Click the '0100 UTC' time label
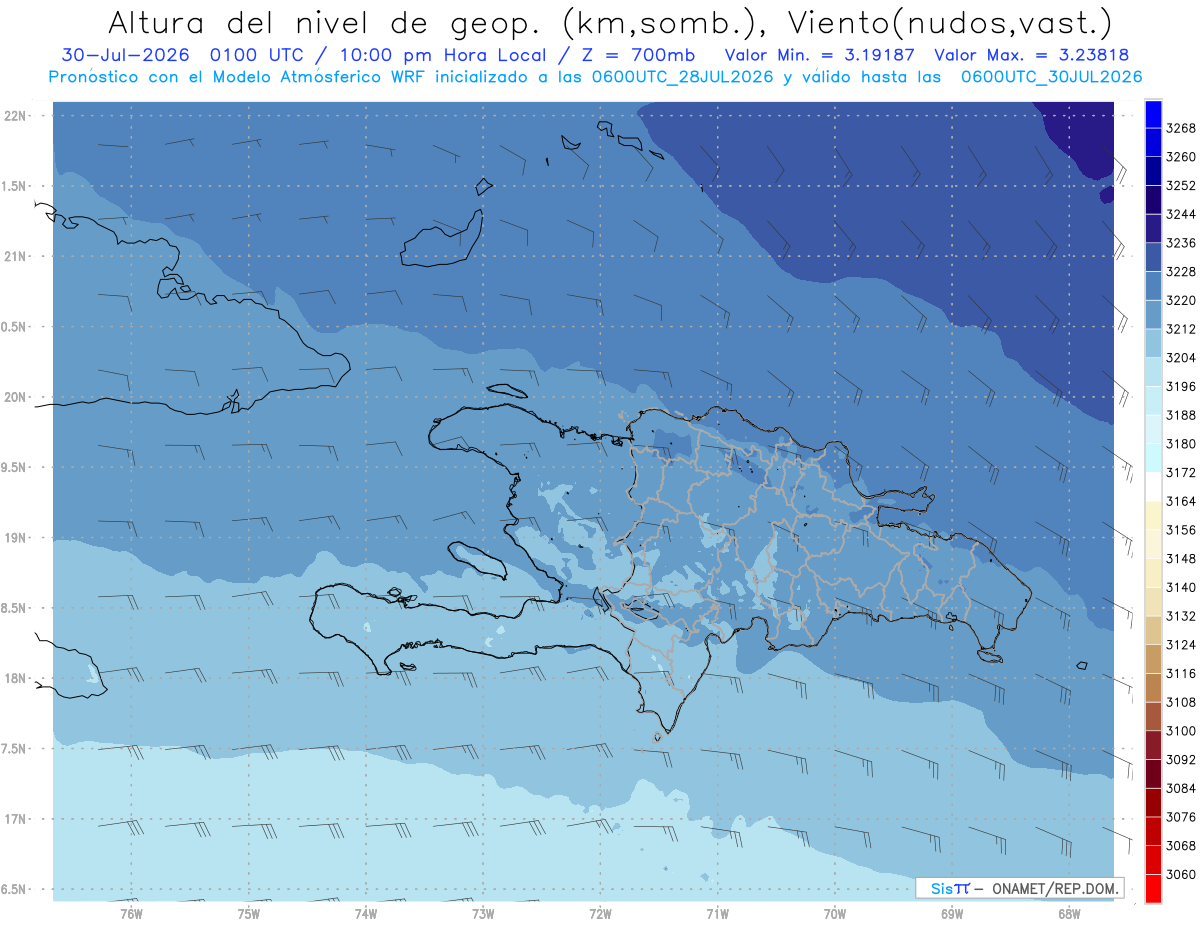The width and height of the screenshot is (1200, 927). pyautogui.click(x=262, y=56)
